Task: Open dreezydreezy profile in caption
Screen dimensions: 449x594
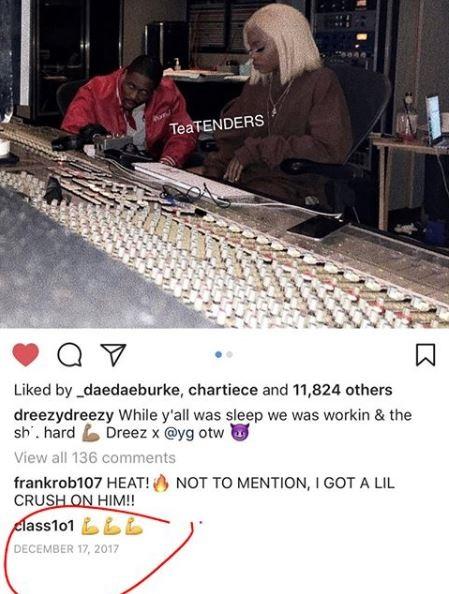Action: click(x=64, y=415)
